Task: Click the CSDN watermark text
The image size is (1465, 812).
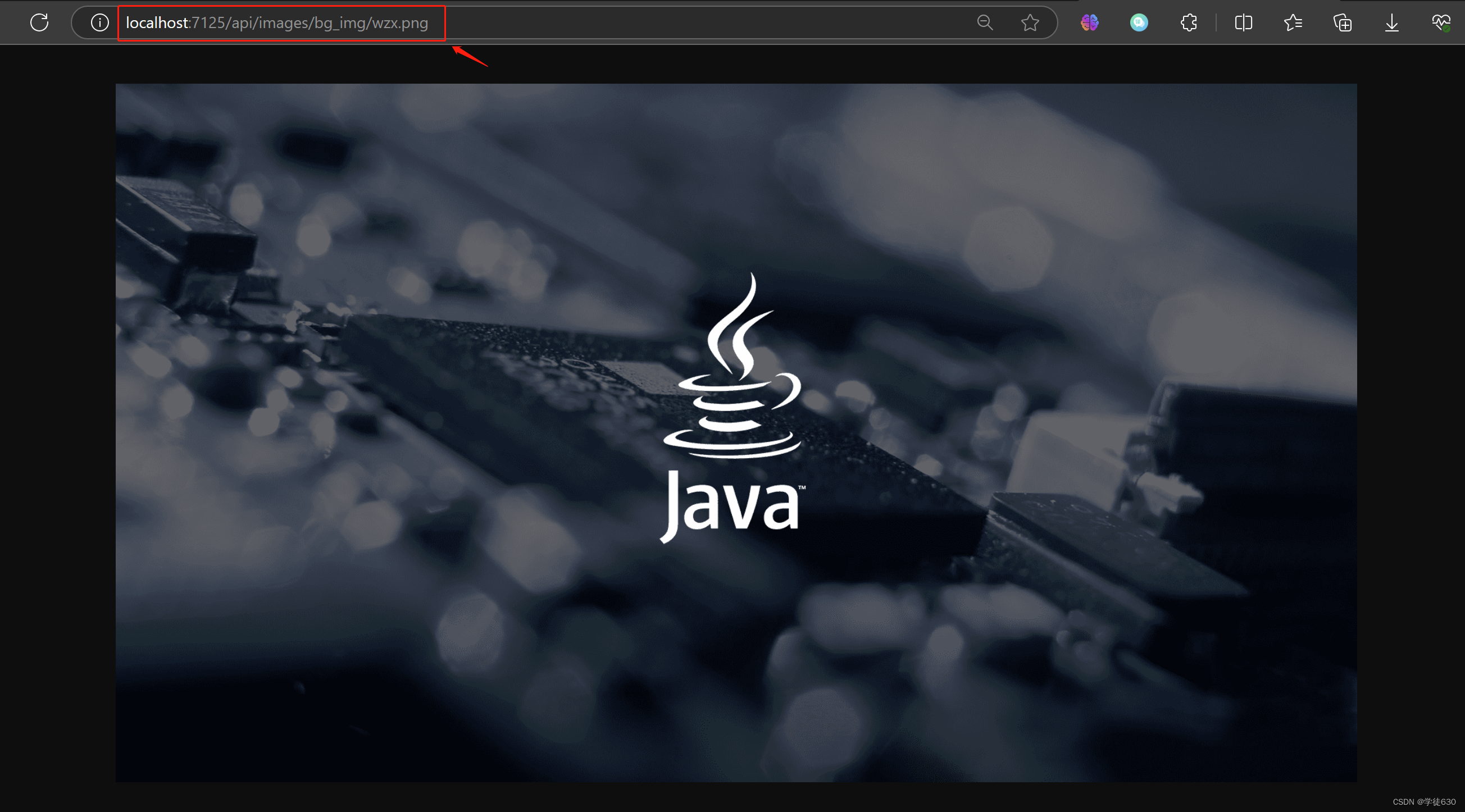Action: tap(1423, 802)
